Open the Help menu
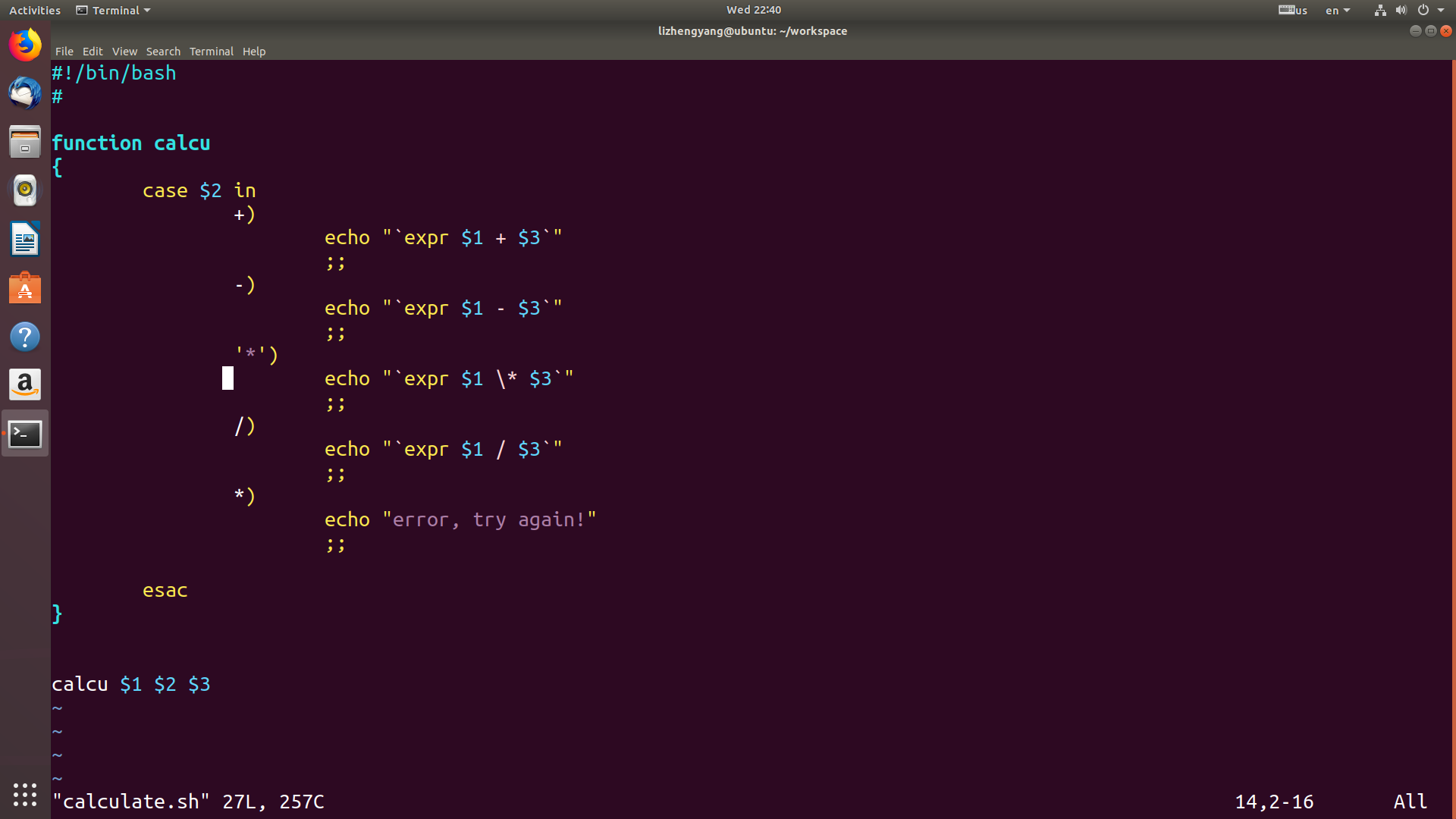 (254, 51)
